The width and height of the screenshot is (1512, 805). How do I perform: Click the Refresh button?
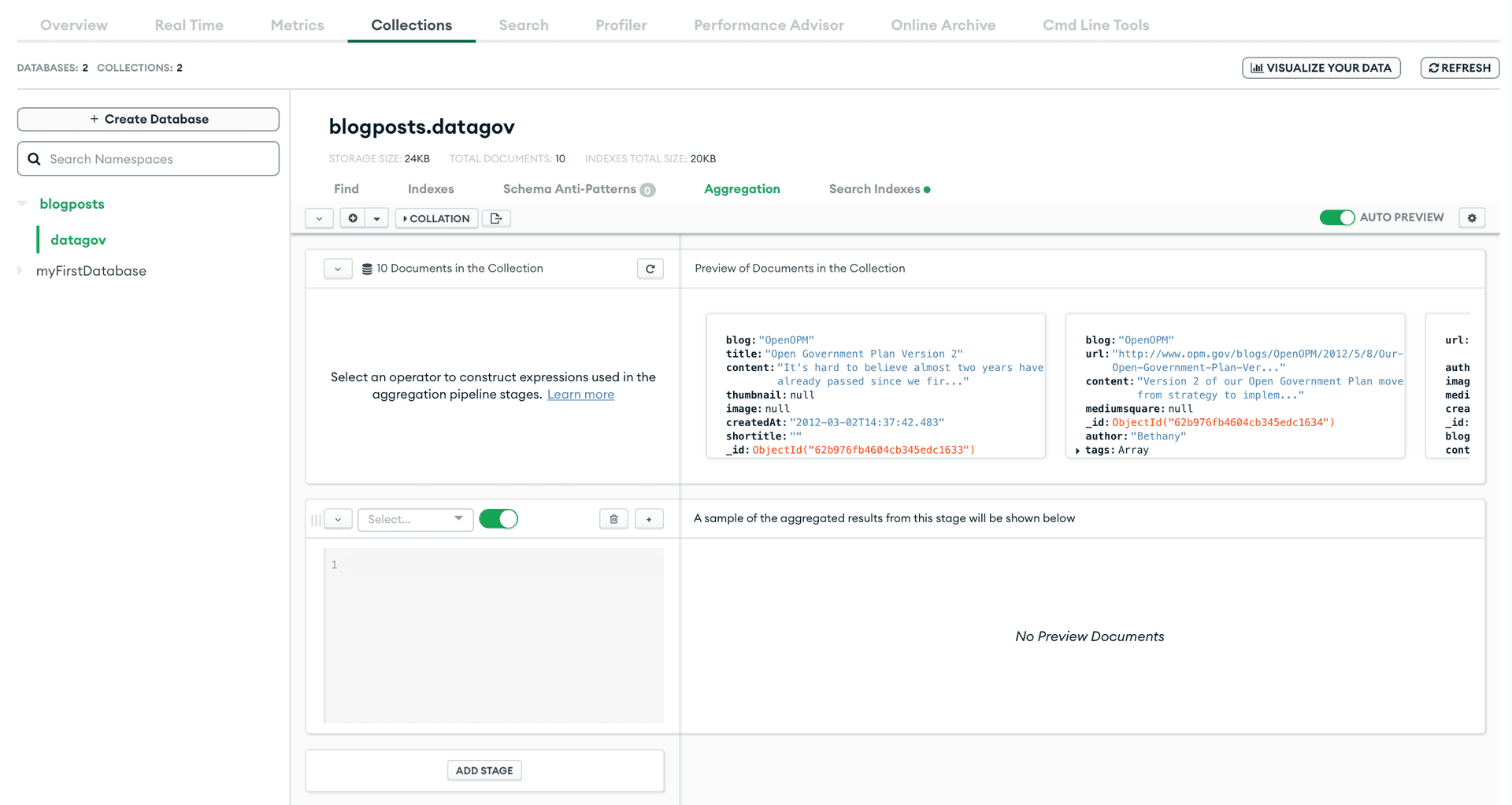coord(1459,68)
